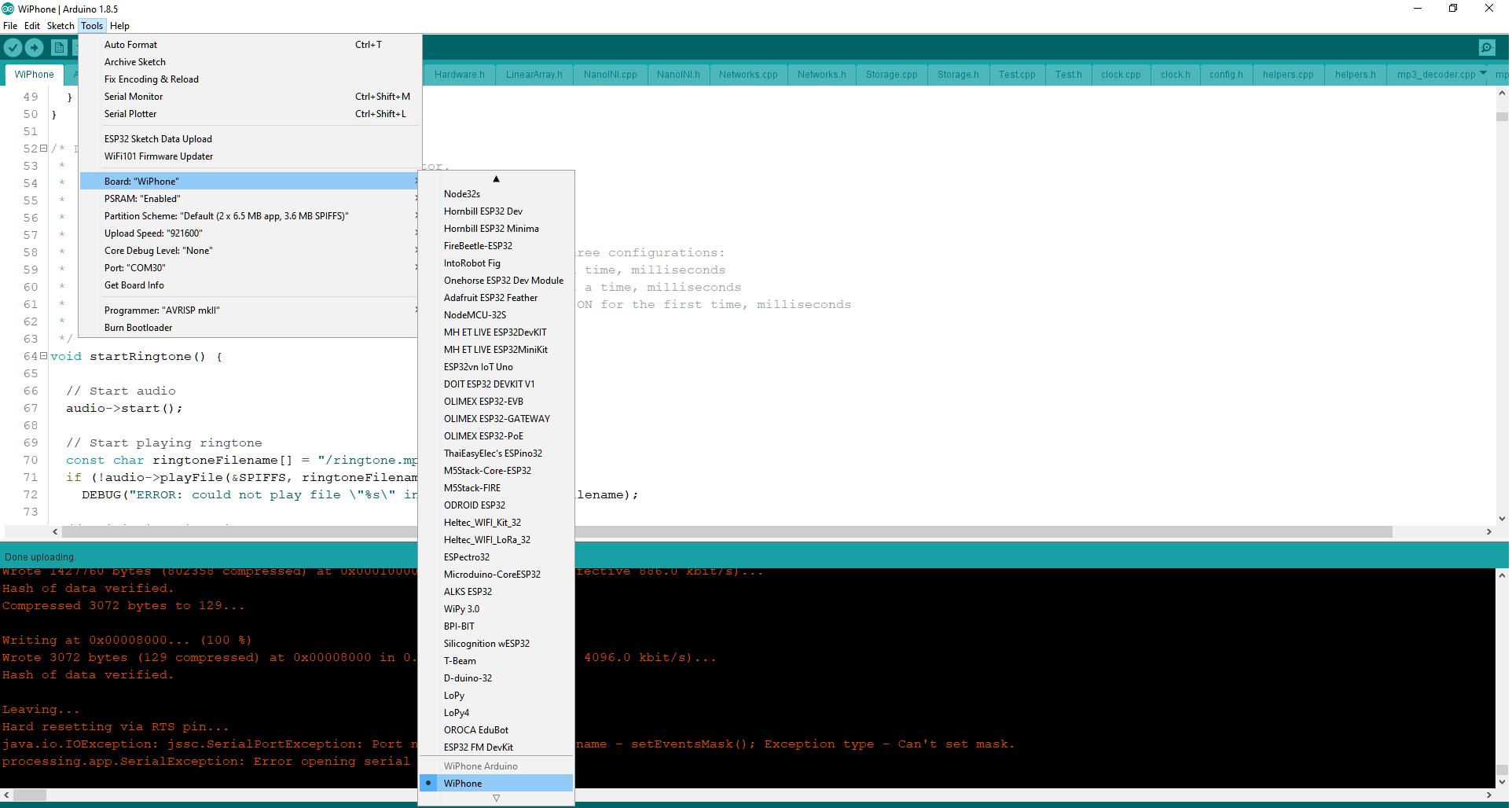
Task: Select the WiPhone board radio button
Action: pyautogui.click(x=429, y=783)
